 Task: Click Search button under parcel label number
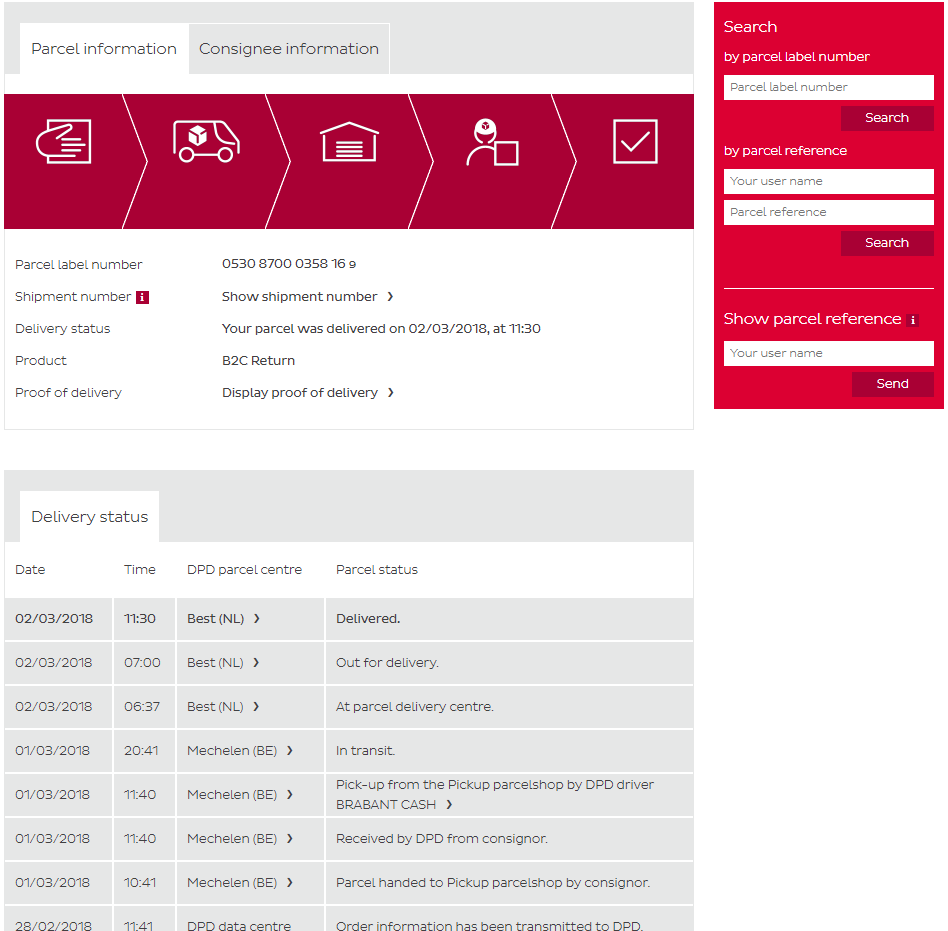coord(886,118)
